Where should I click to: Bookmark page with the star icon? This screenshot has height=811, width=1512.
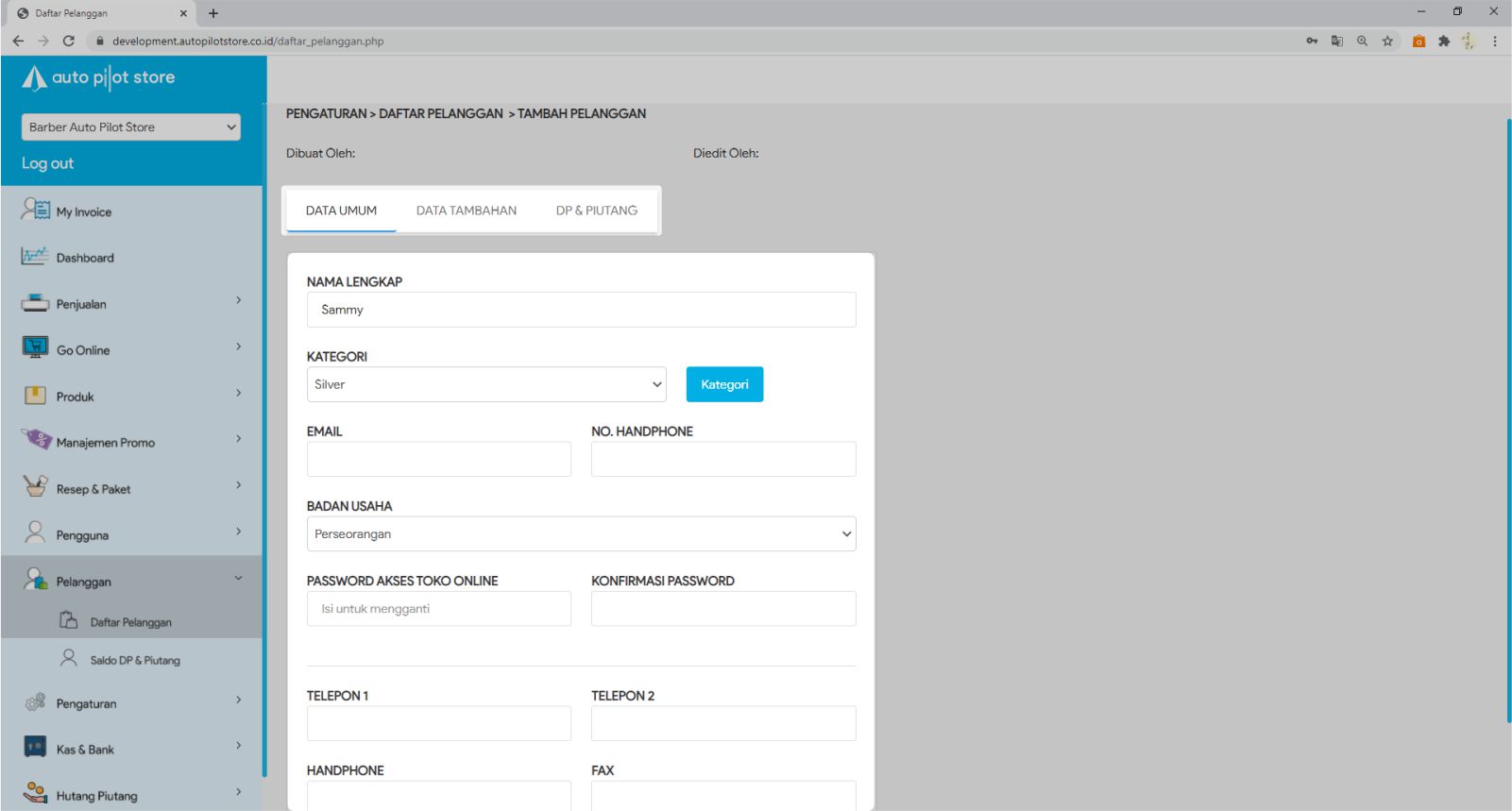[1387, 41]
